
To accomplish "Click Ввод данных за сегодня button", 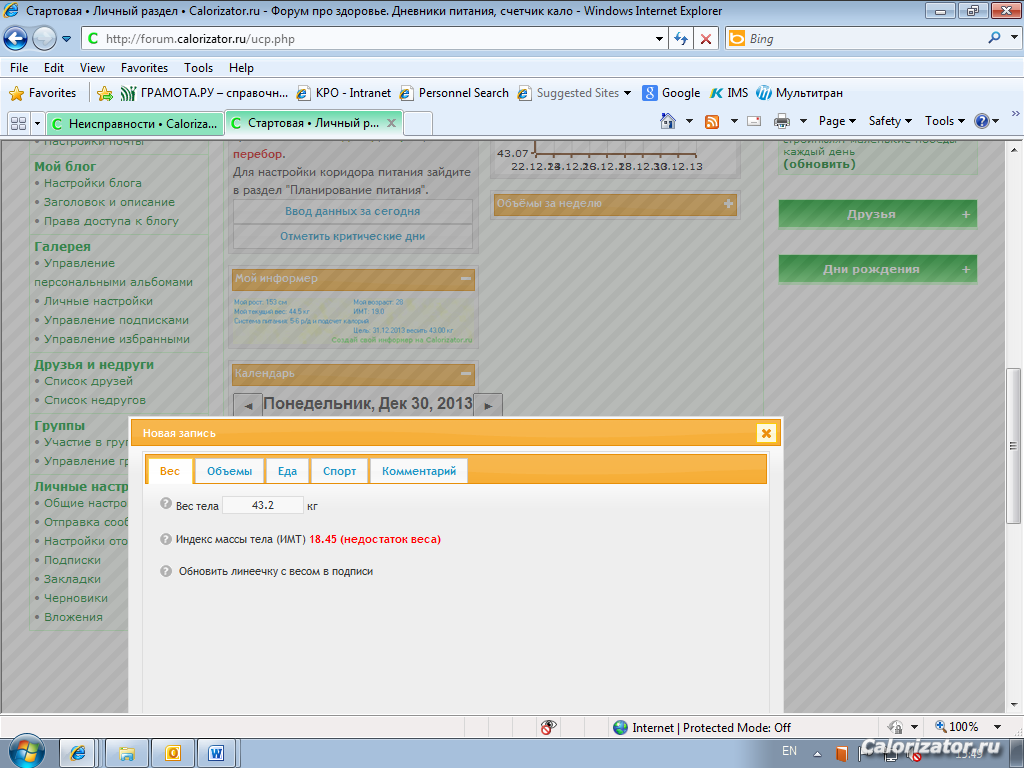I will pyautogui.click(x=352, y=212).
